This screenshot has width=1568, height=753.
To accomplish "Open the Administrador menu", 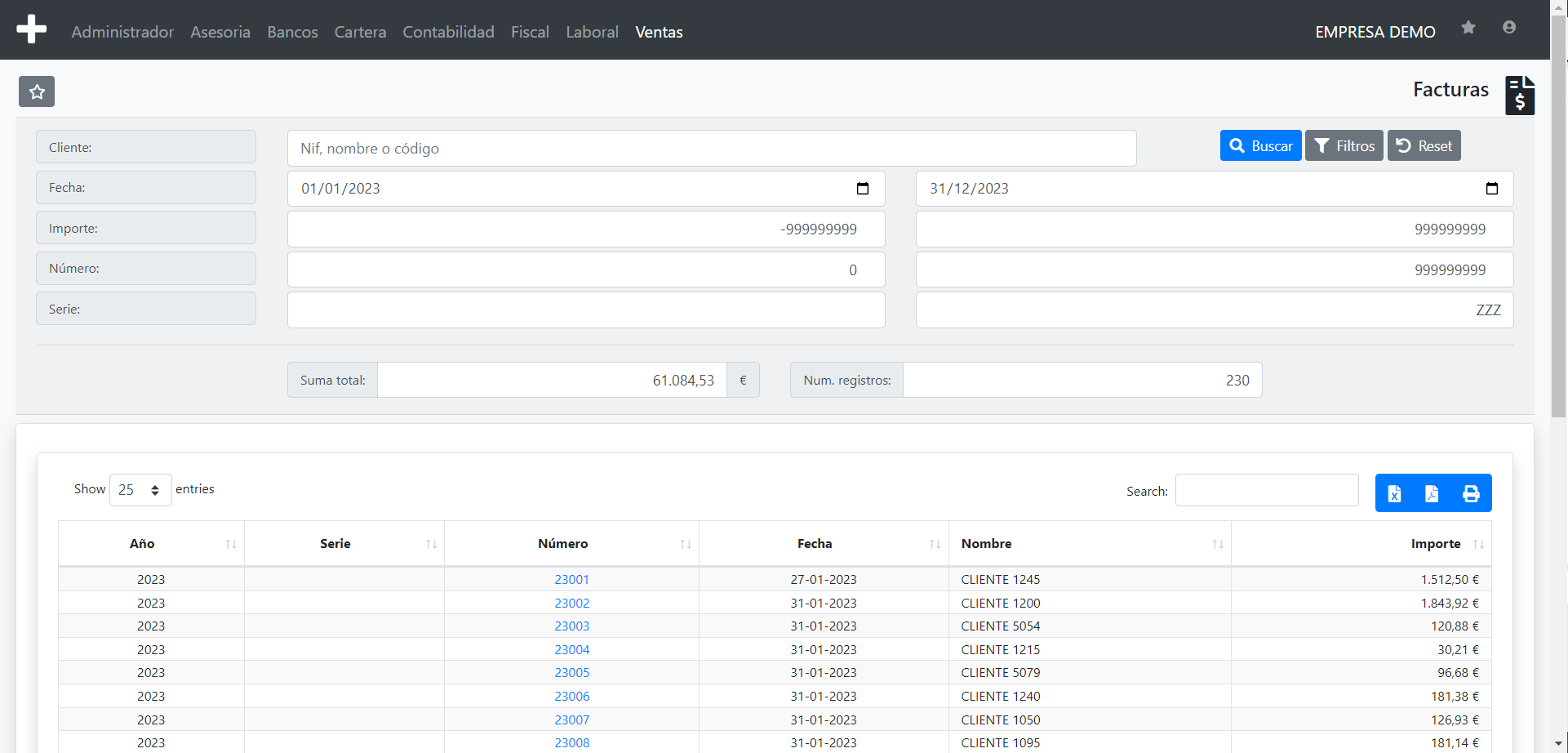I will point(122,32).
